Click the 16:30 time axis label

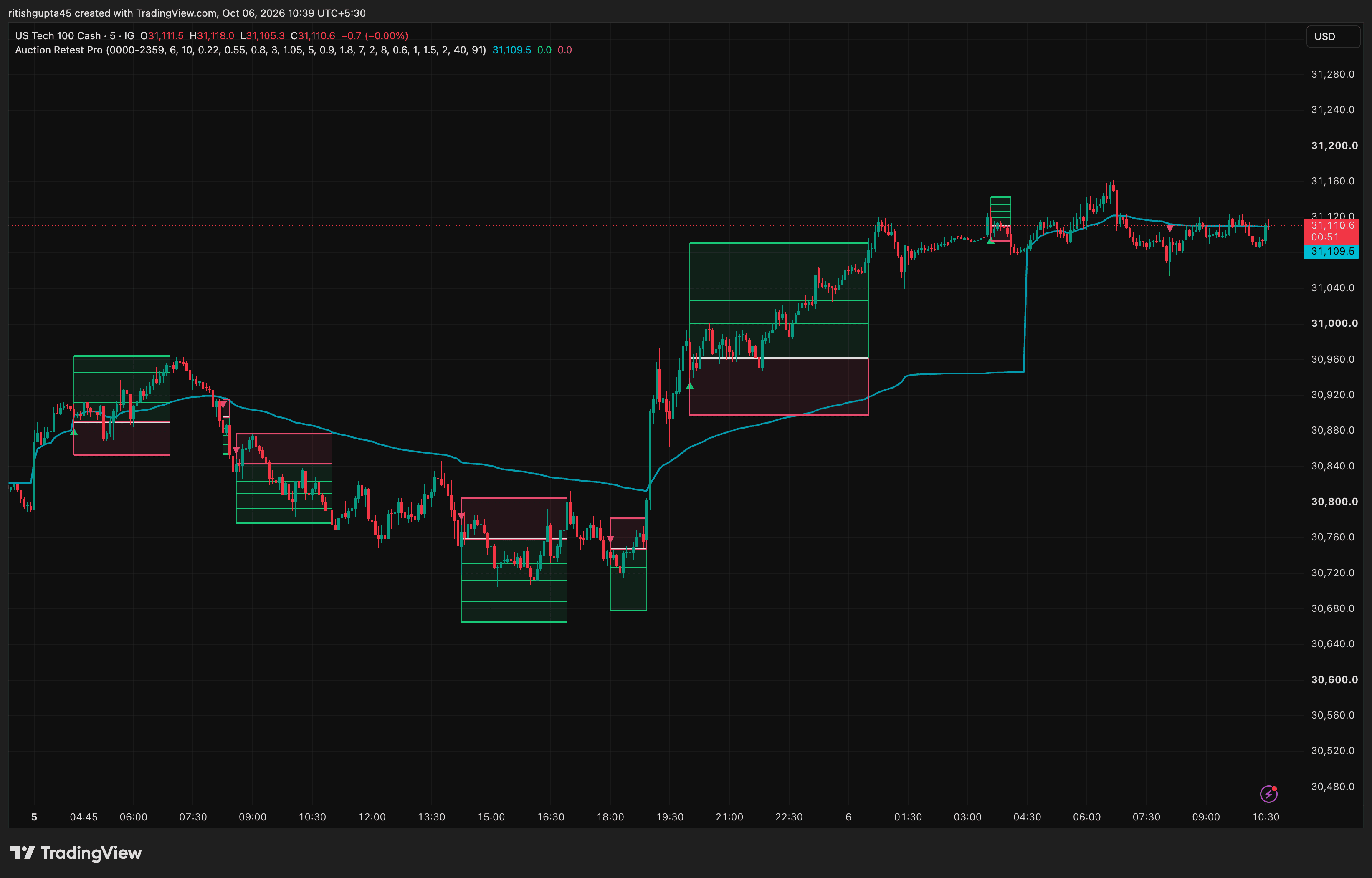[550, 817]
